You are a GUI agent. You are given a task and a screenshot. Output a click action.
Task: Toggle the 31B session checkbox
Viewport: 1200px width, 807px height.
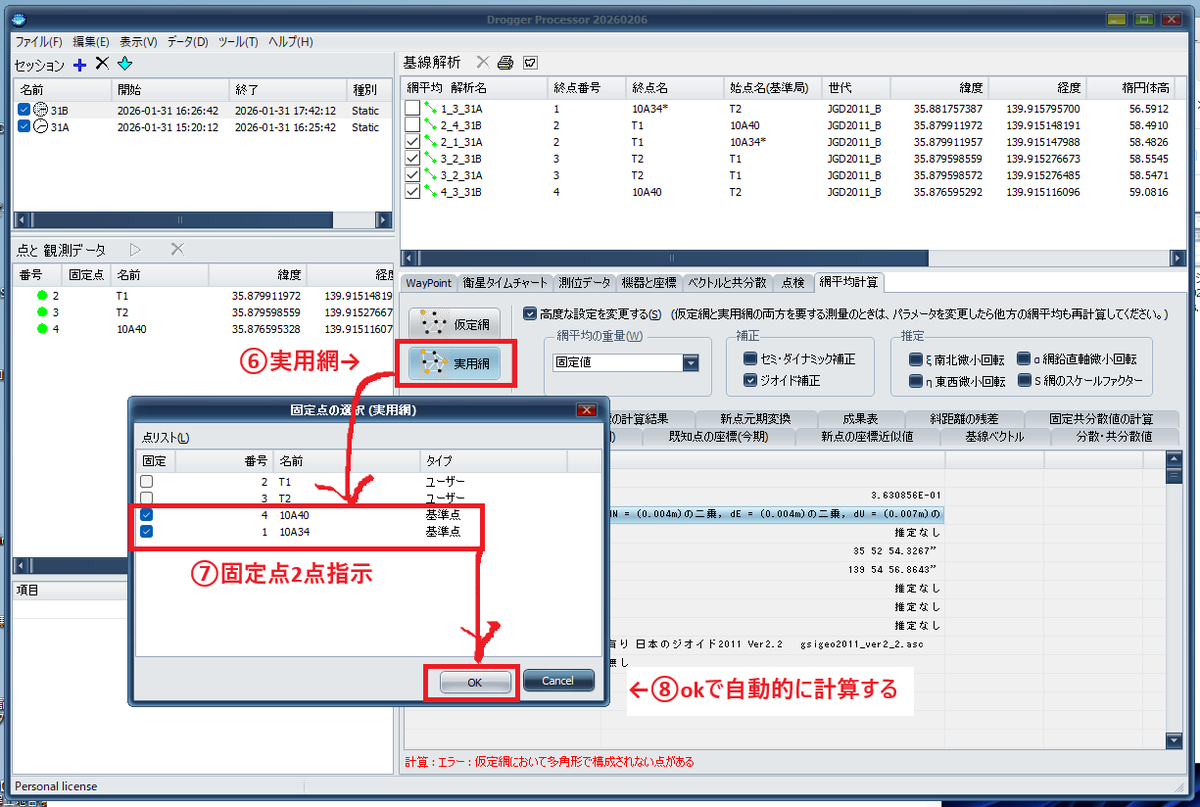24,110
